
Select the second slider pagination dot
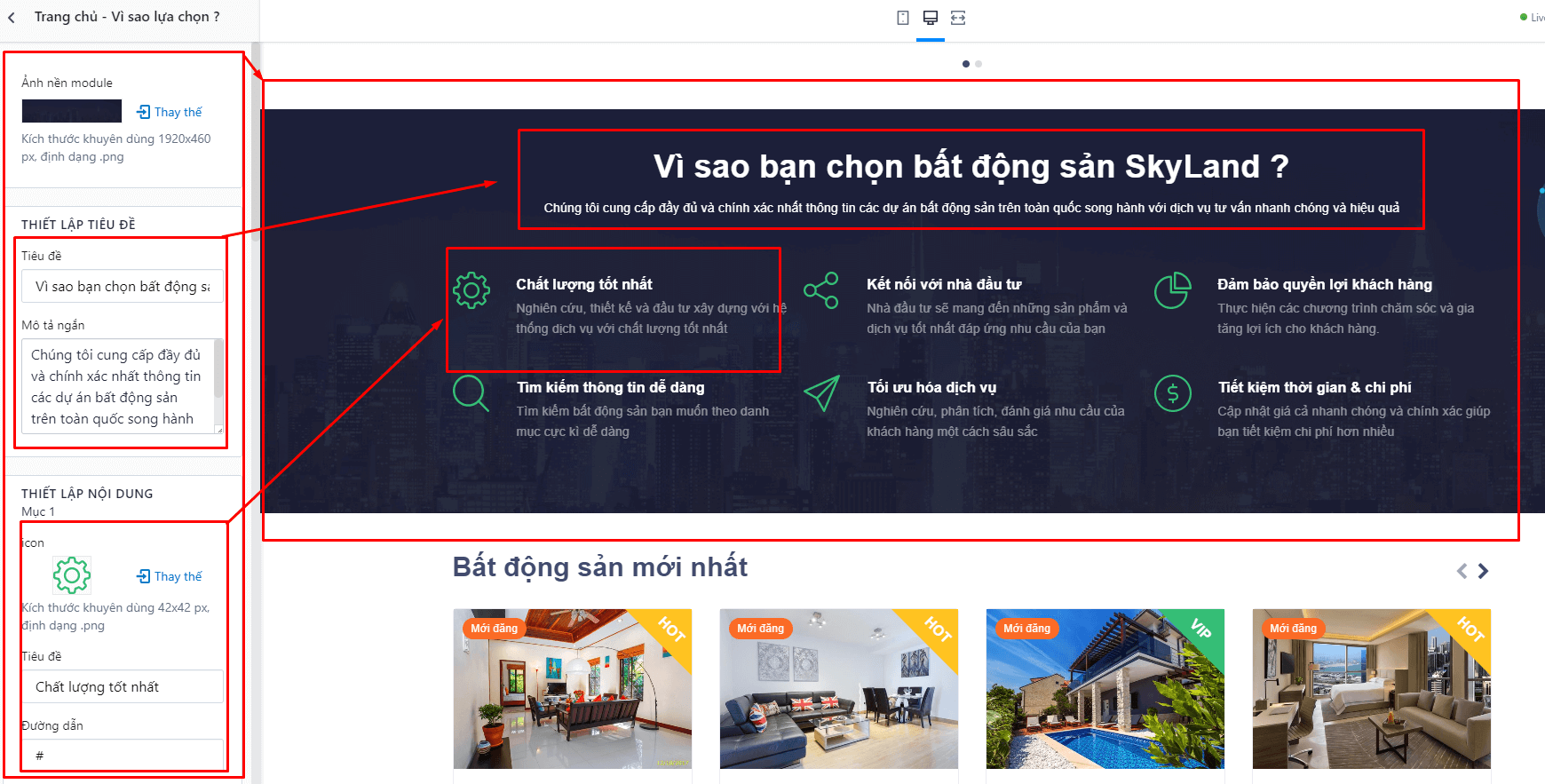(x=979, y=64)
